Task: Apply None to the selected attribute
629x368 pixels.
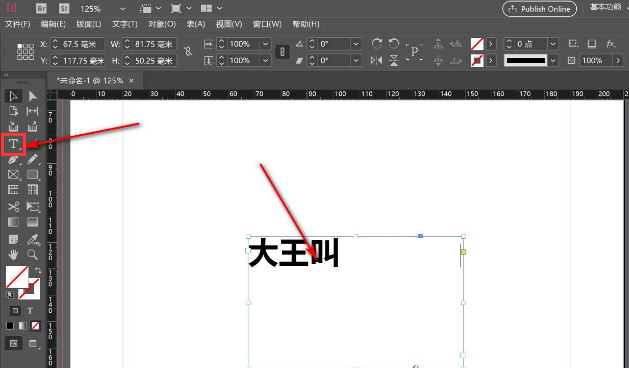Action: [x=36, y=326]
